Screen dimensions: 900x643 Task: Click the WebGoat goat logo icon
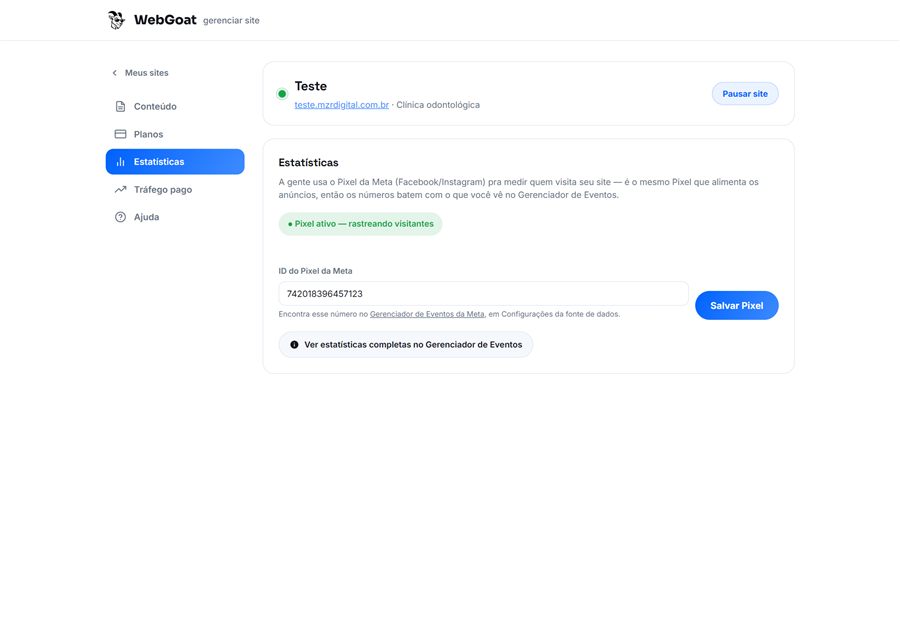117,20
